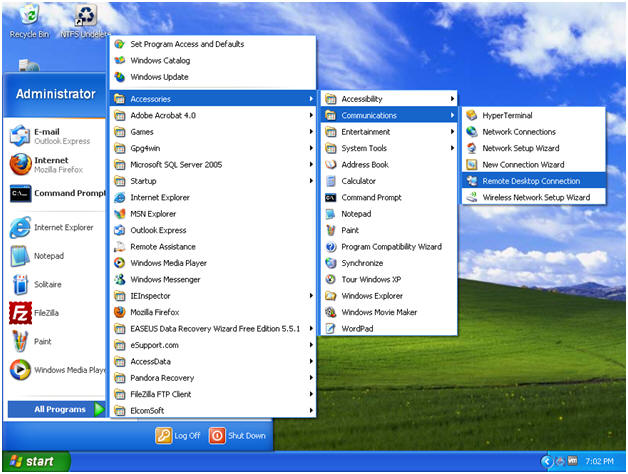Expand the Entertainment submenu

click(x=389, y=132)
